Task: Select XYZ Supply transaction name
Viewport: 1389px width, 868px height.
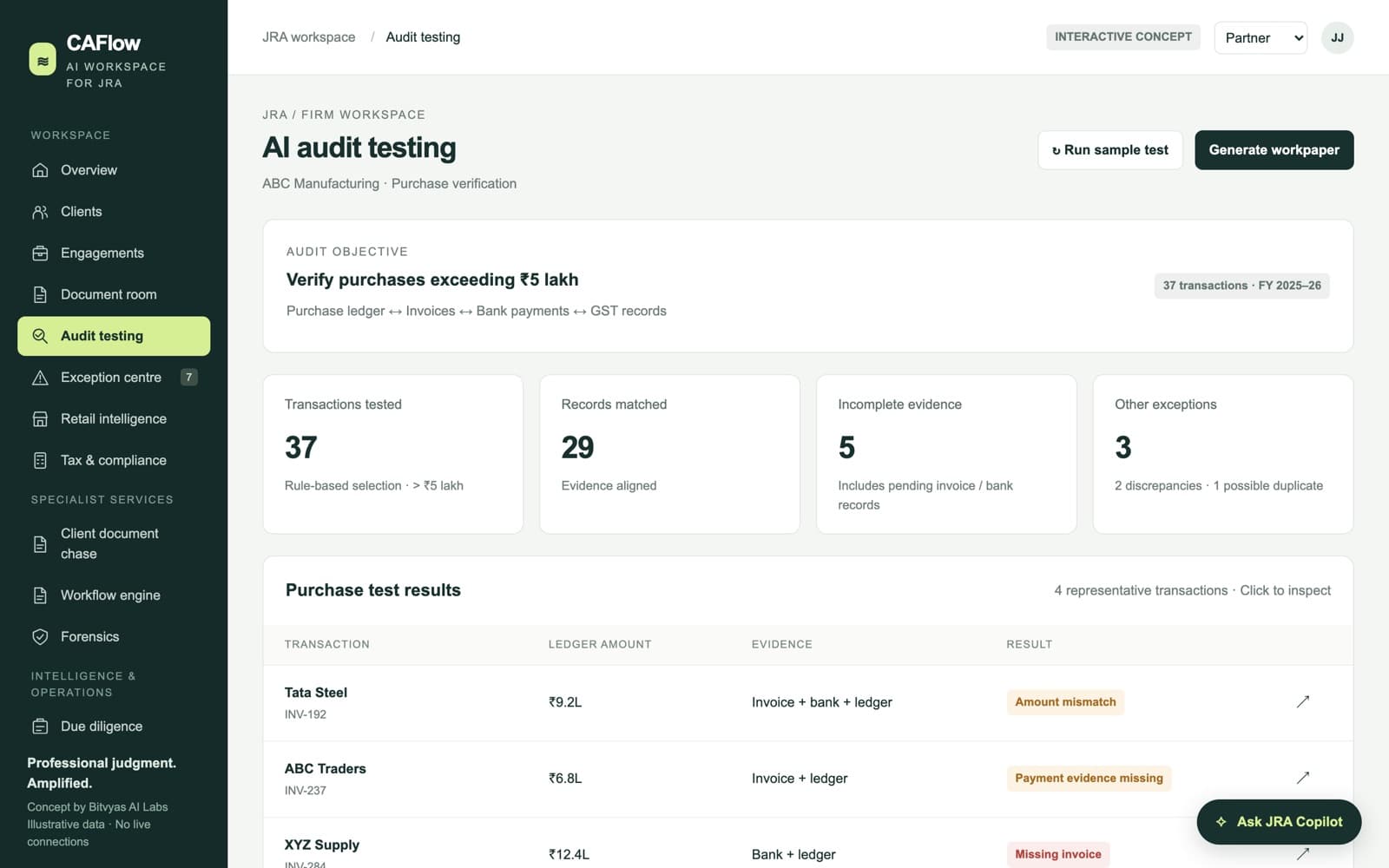Action: point(321,845)
